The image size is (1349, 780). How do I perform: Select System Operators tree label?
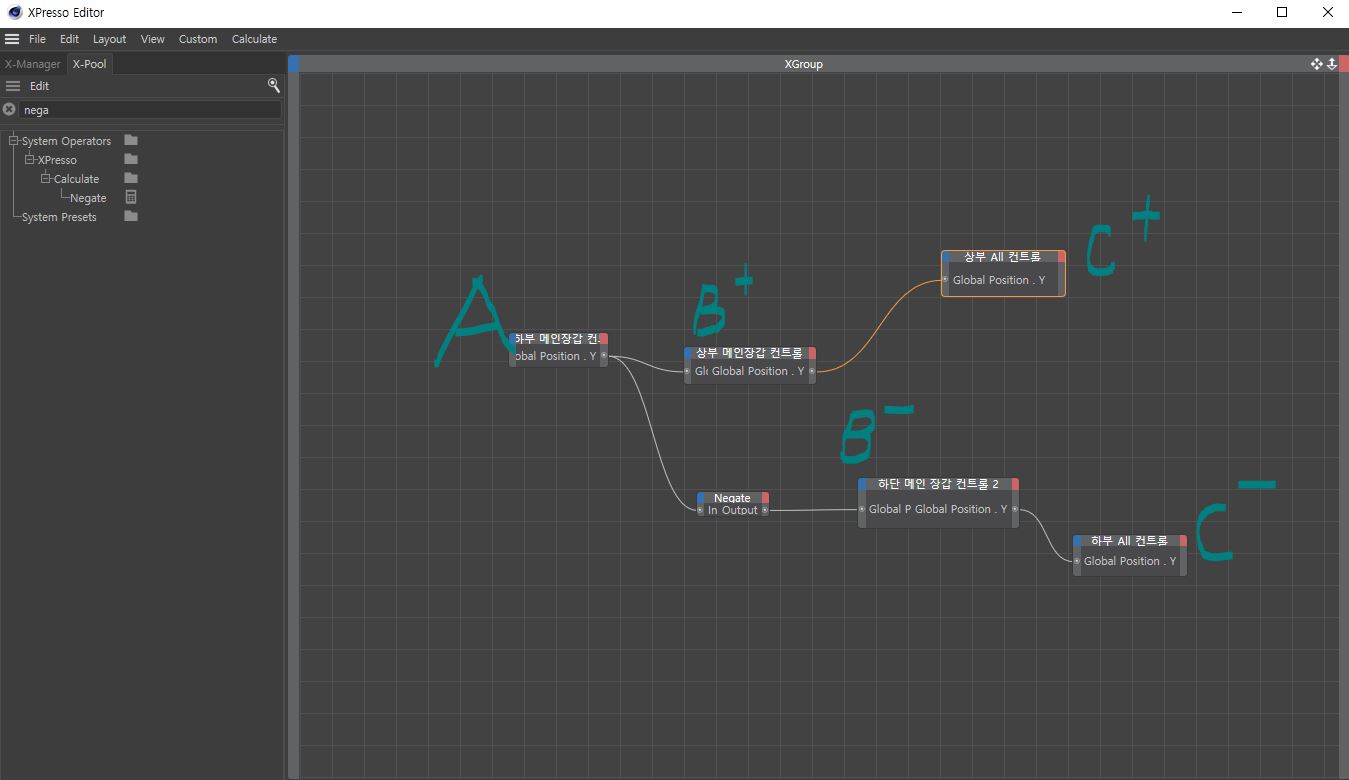pyautogui.click(x=66, y=141)
